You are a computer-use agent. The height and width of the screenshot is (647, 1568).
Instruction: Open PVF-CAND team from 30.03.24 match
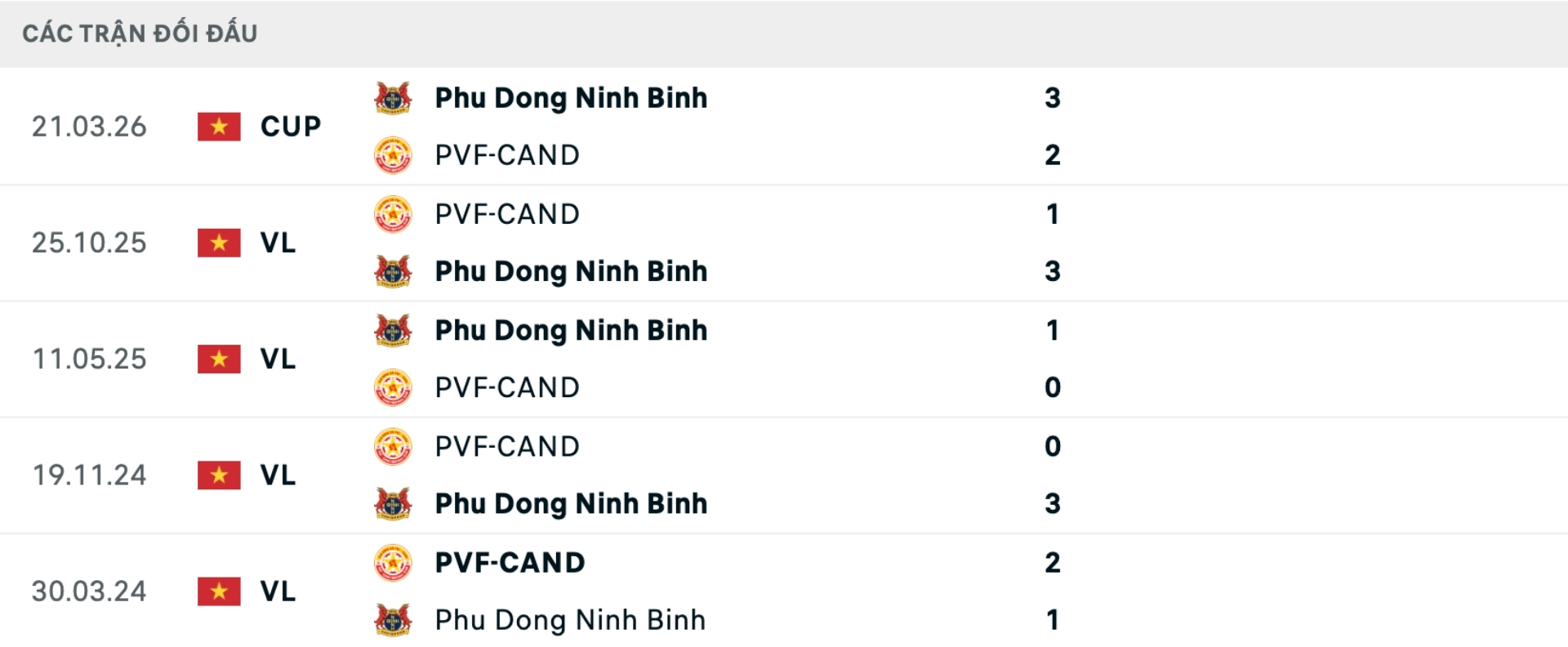(510, 563)
